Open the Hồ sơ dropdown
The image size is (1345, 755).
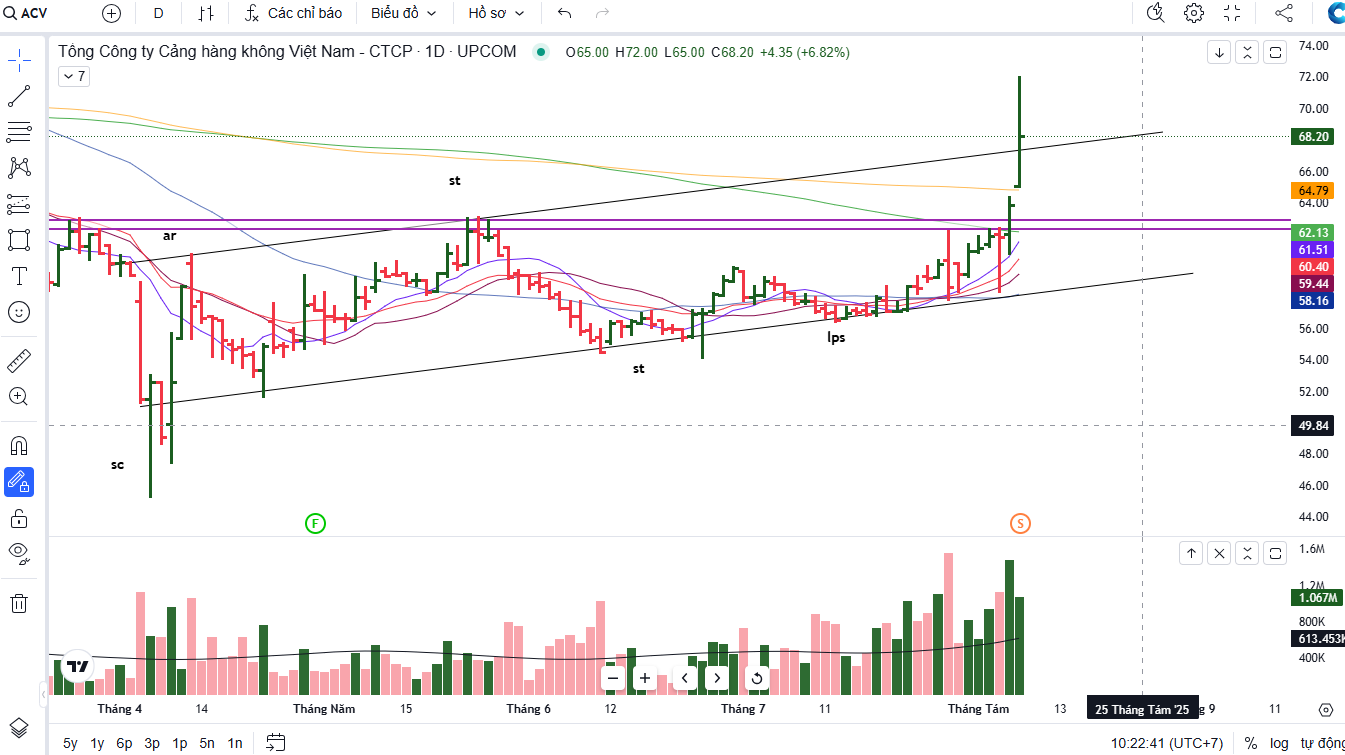point(496,13)
